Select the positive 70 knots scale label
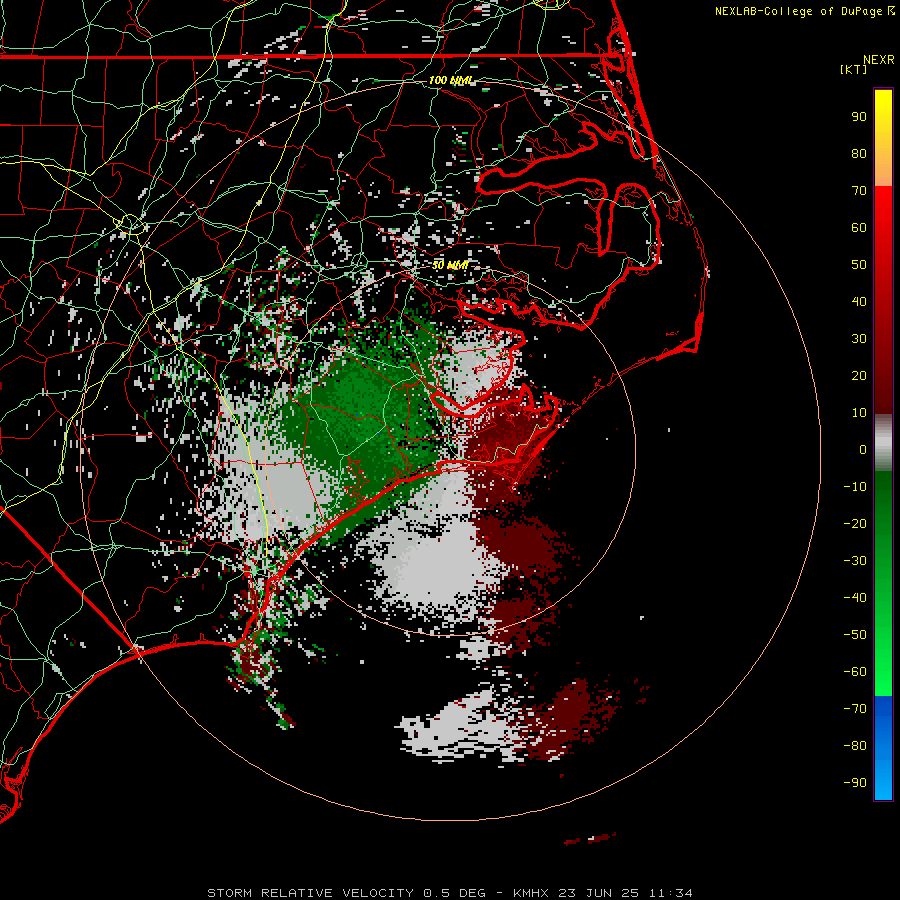Image resolution: width=900 pixels, height=900 pixels. point(859,191)
